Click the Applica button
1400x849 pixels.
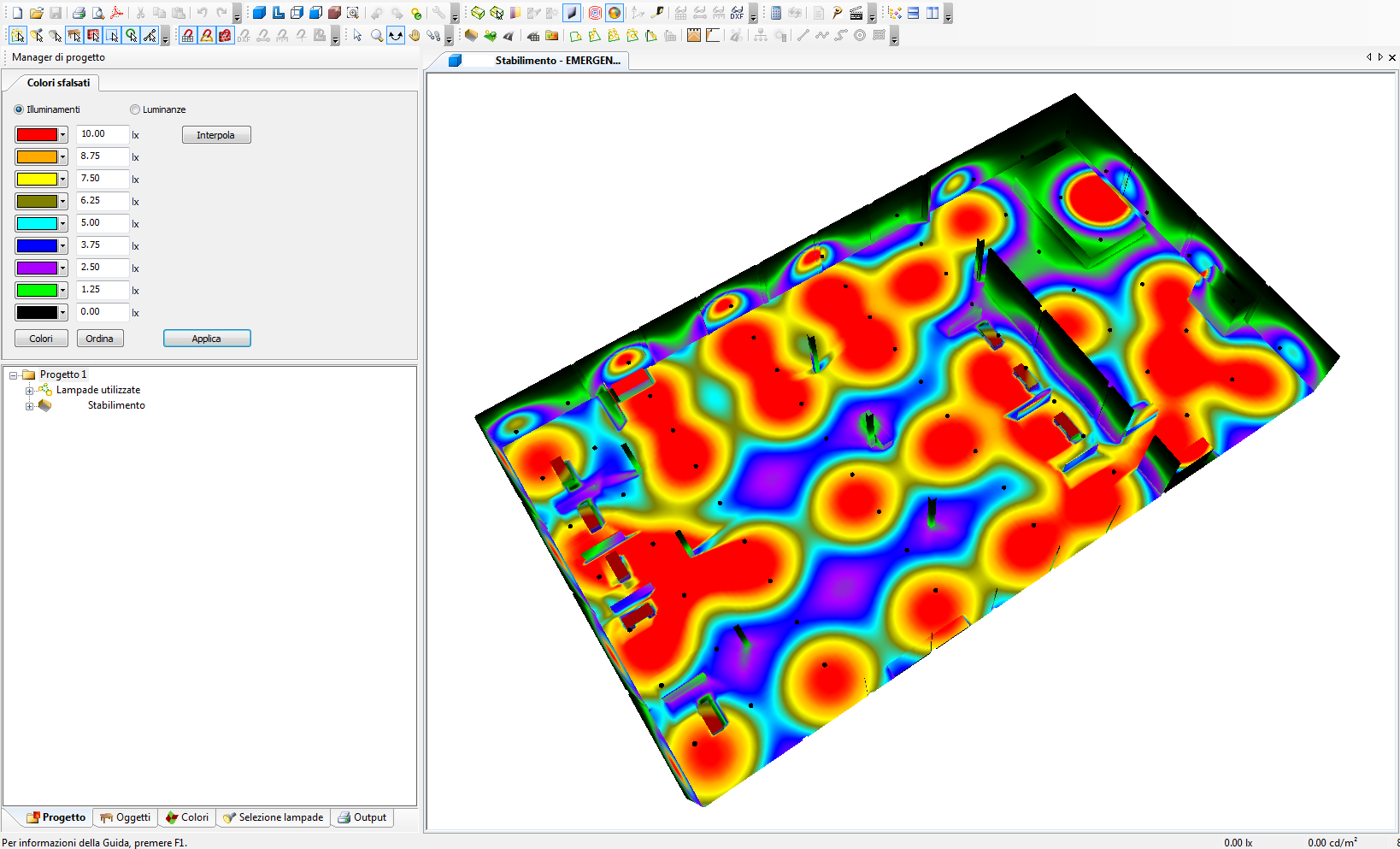click(207, 339)
